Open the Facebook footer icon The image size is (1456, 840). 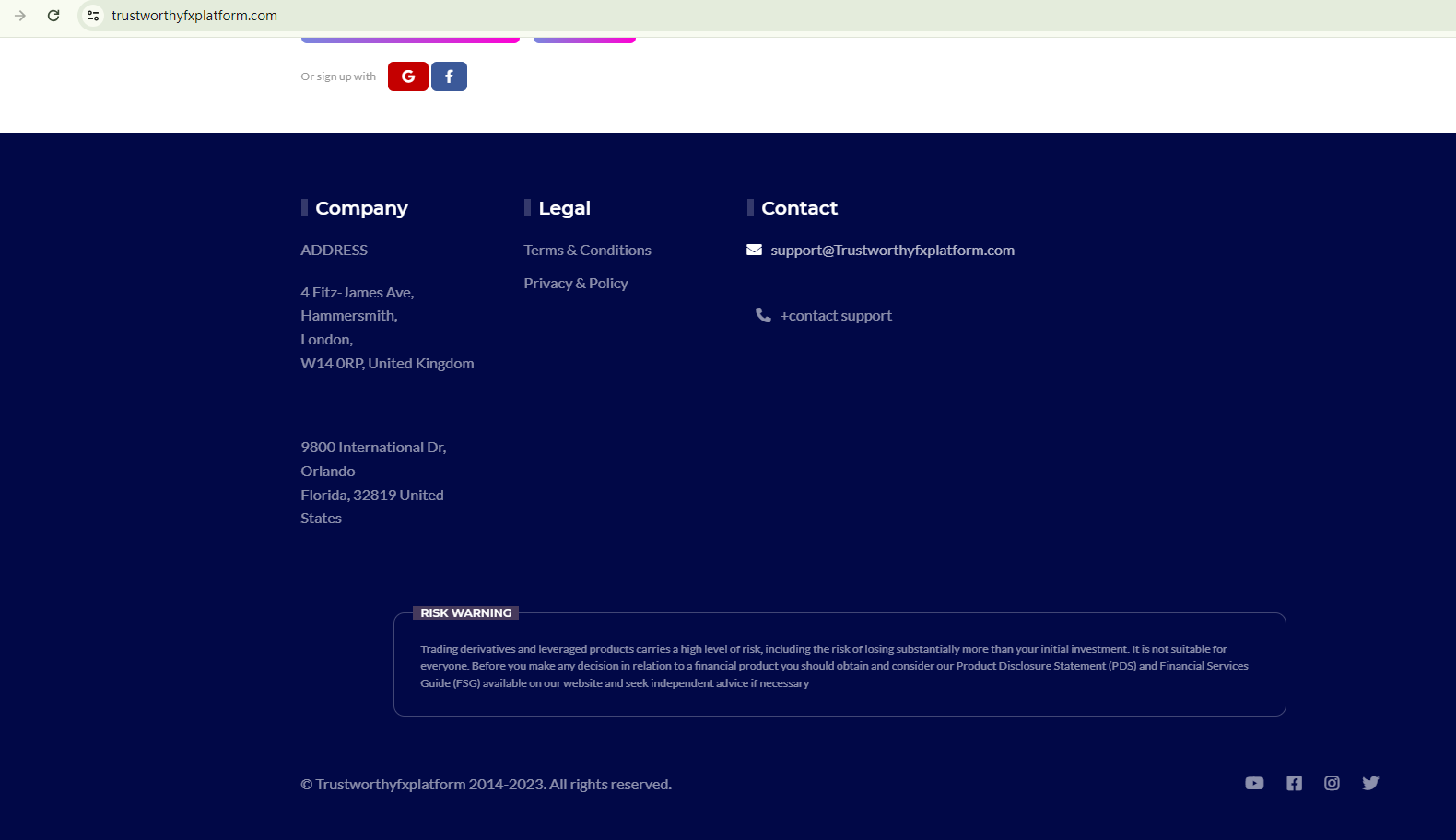pyautogui.click(x=1294, y=783)
